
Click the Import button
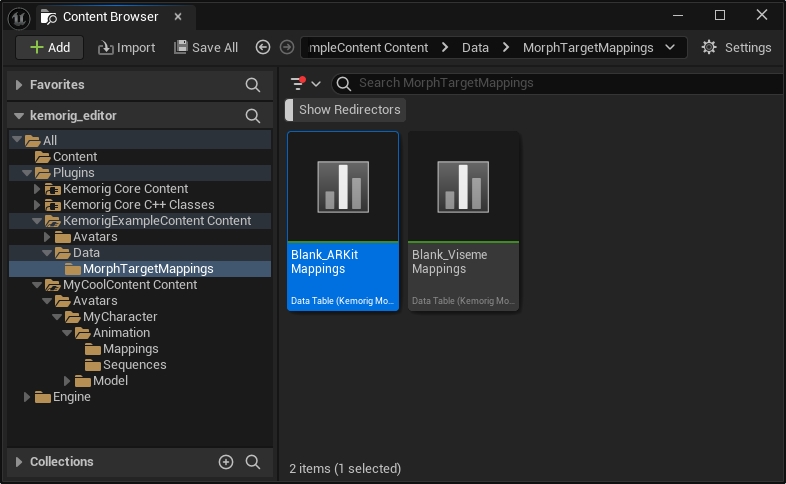(x=126, y=47)
